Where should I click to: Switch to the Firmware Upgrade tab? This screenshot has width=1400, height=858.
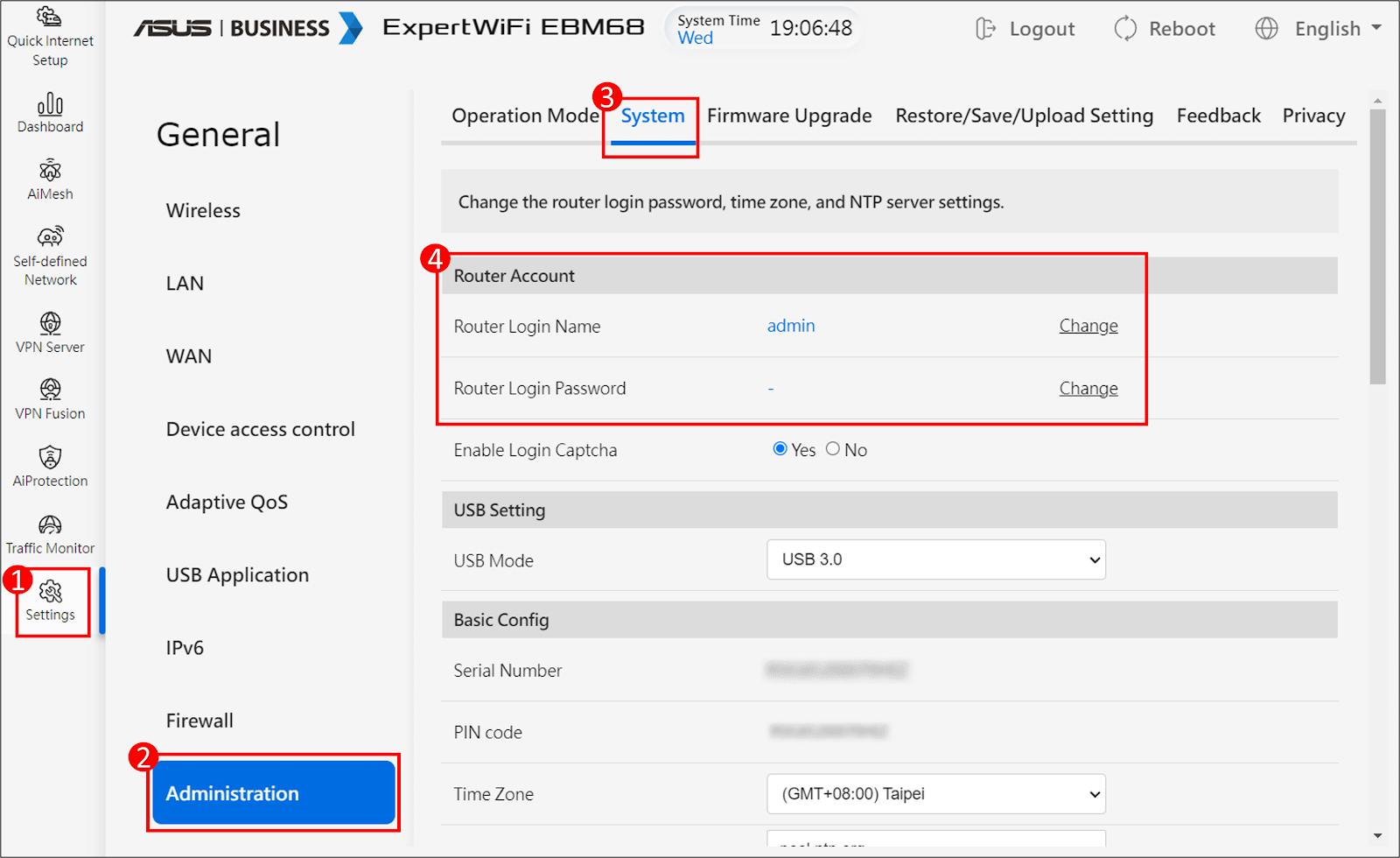pos(789,116)
